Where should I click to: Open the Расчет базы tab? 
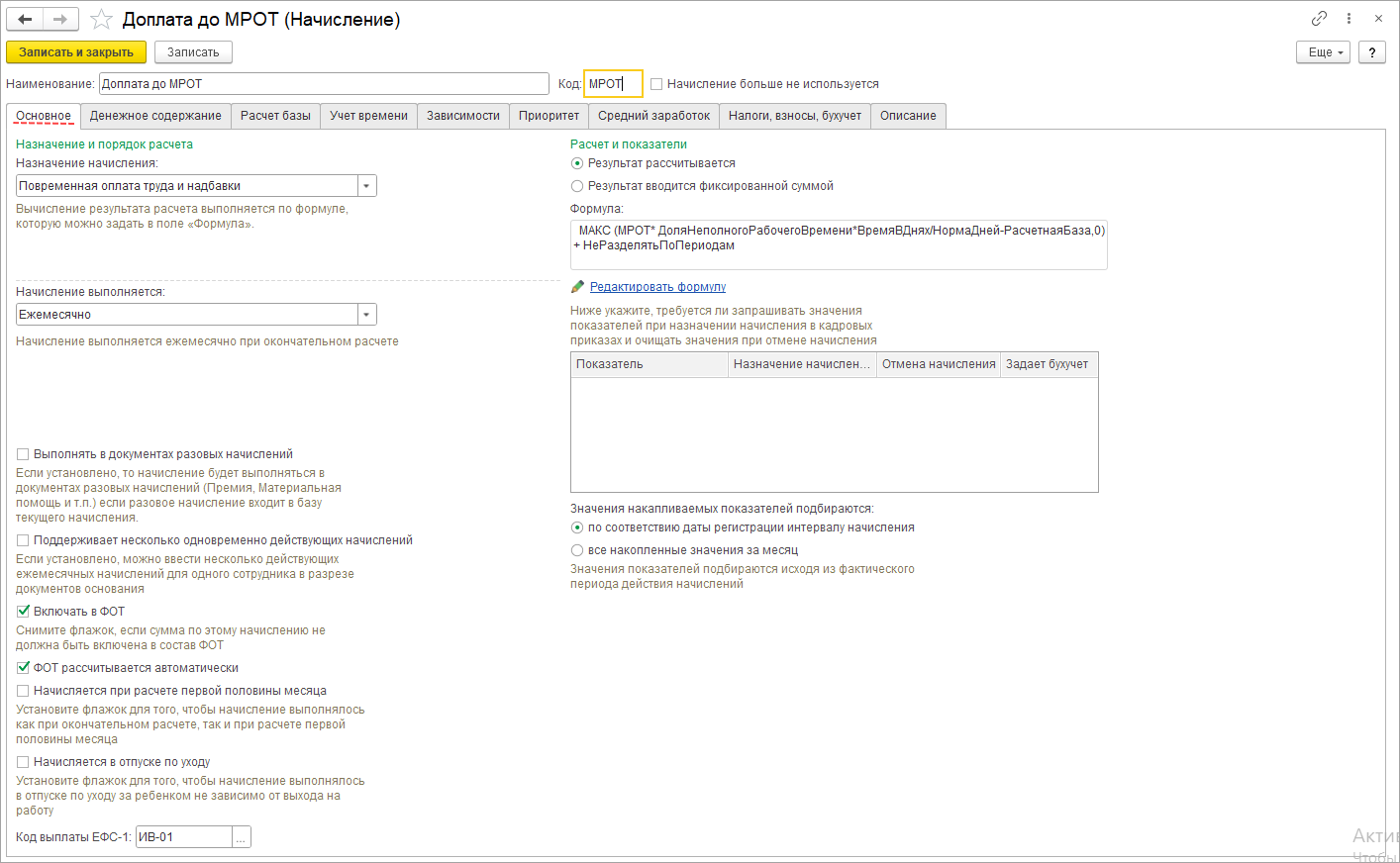(275, 116)
